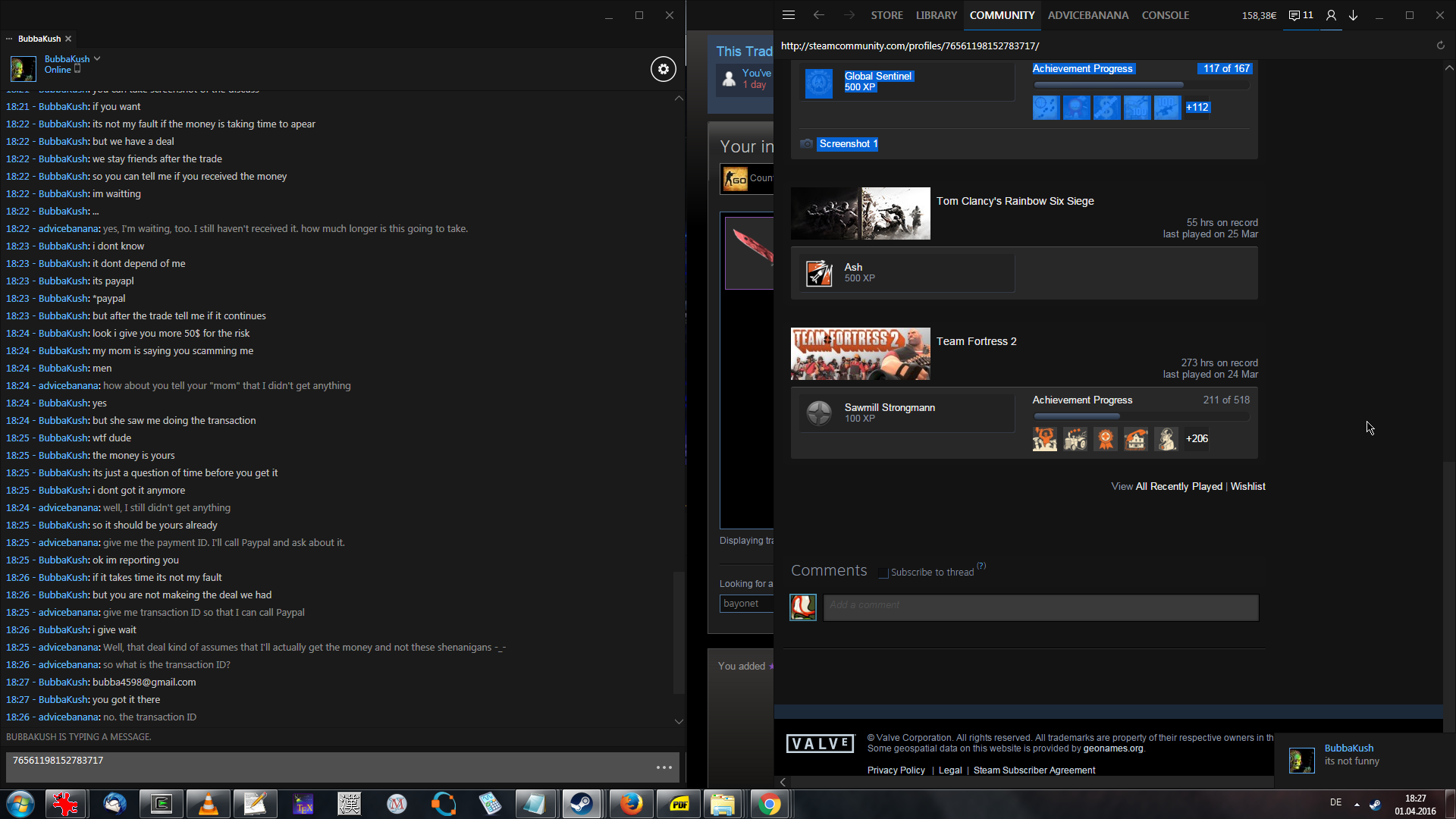
Task: Reload the Steam community page
Action: pyautogui.click(x=1440, y=45)
